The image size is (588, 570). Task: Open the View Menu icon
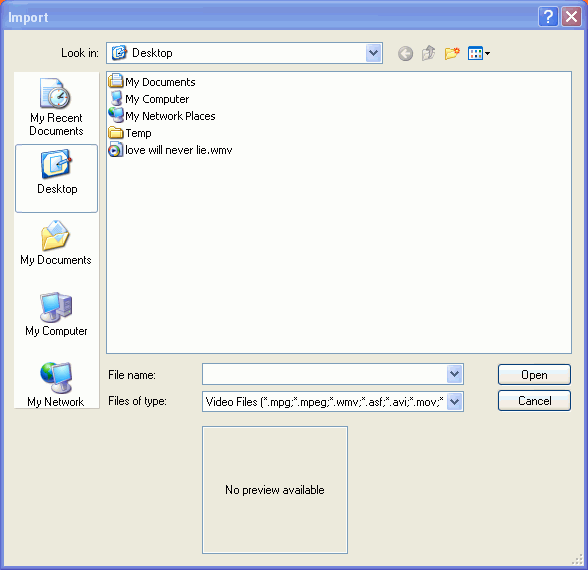tap(479, 53)
